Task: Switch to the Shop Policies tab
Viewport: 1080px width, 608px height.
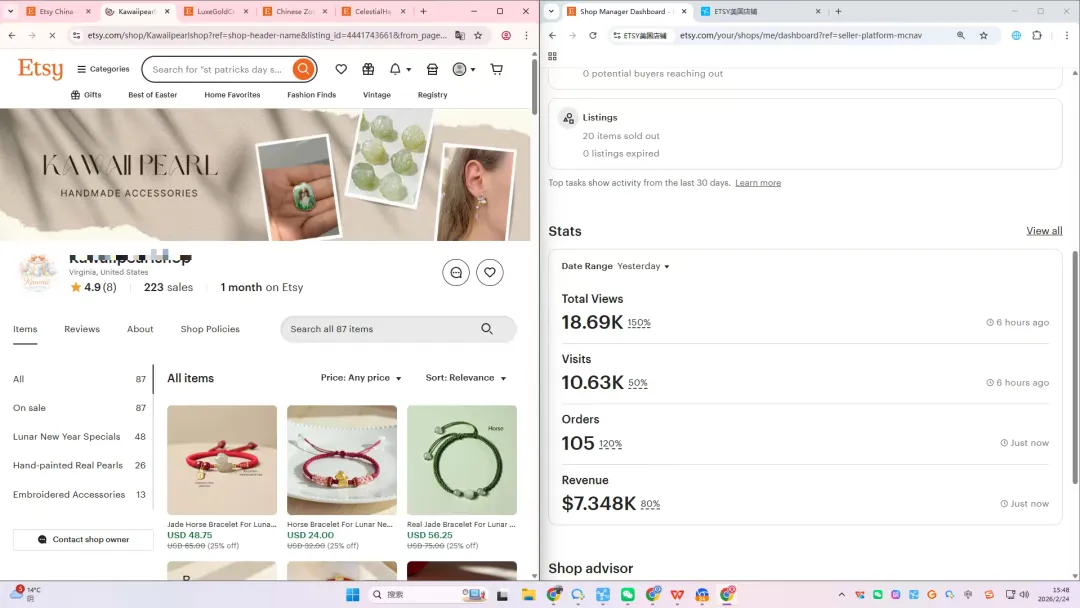Action: tap(210, 329)
